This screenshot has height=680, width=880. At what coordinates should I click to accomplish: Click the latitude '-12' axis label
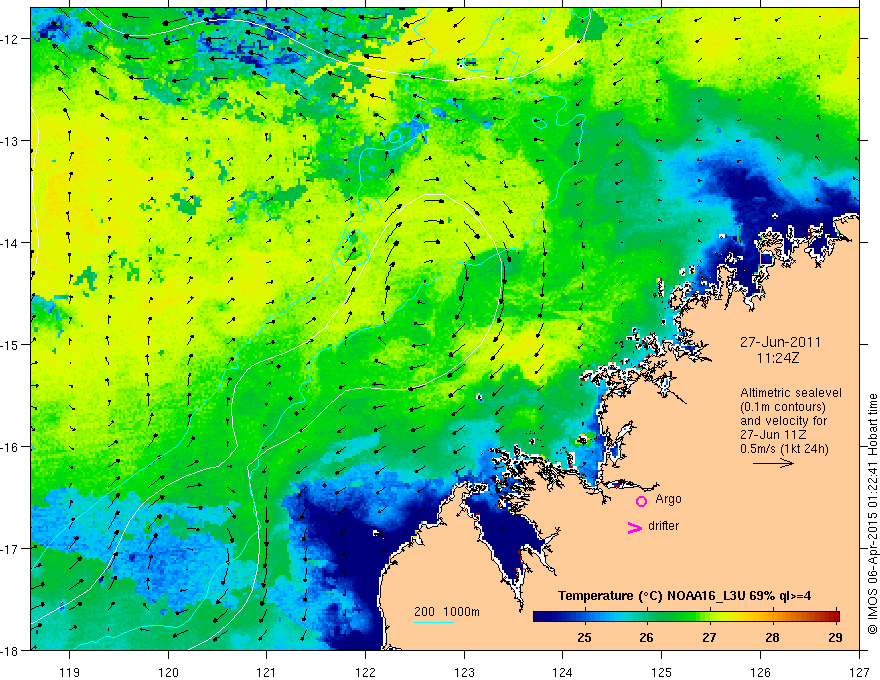click(11, 39)
